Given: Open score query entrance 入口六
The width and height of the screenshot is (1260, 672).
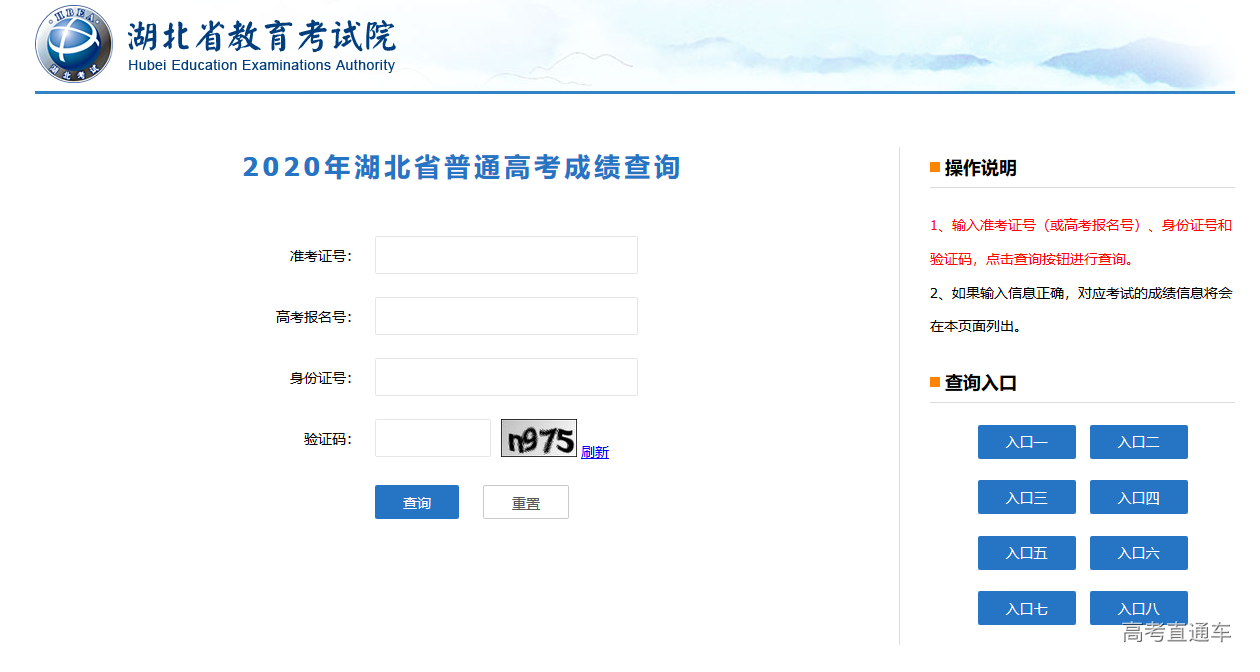Looking at the screenshot, I should point(1138,552).
